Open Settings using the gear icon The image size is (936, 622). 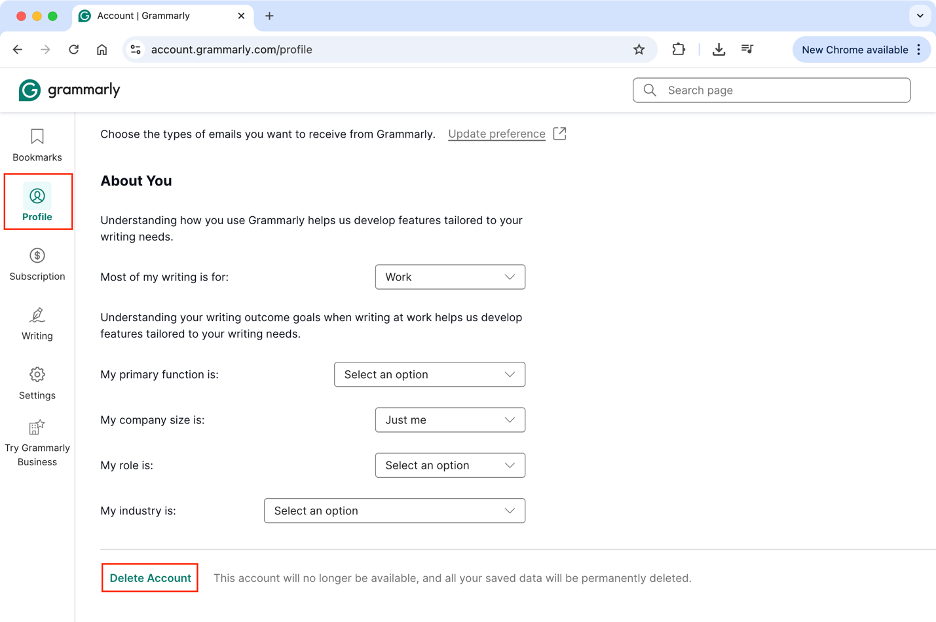37,382
